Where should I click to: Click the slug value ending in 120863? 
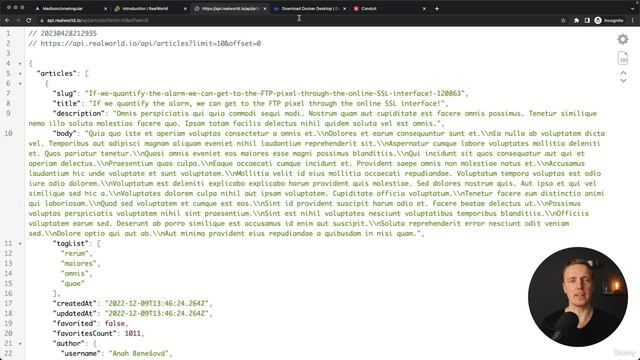275,93
